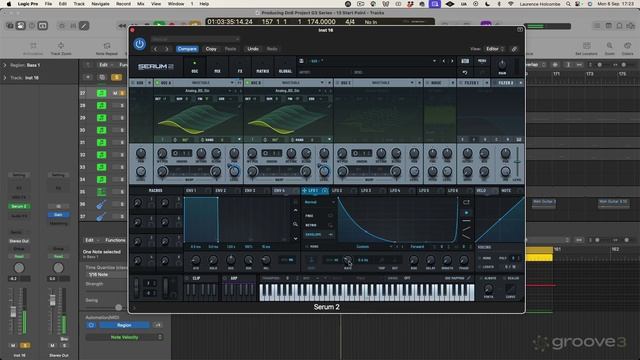Solo track 27 in track list

pos(122,93)
